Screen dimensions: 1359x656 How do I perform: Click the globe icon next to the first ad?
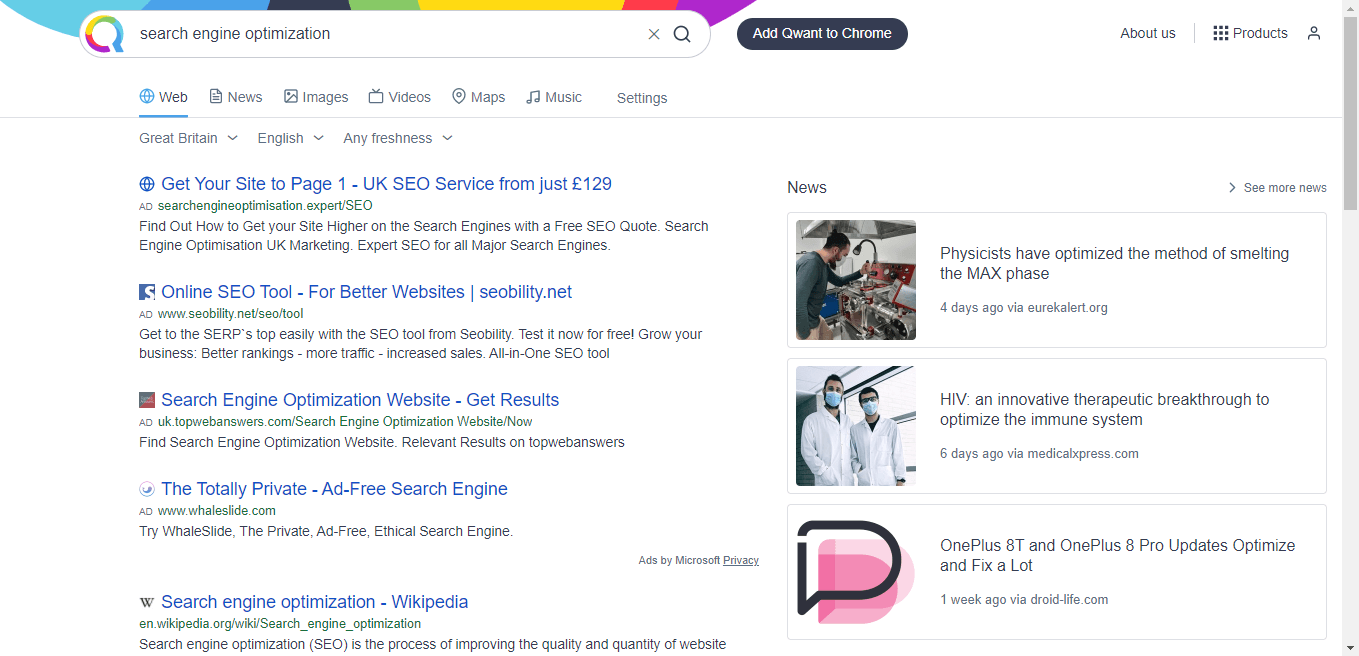pyautogui.click(x=146, y=184)
